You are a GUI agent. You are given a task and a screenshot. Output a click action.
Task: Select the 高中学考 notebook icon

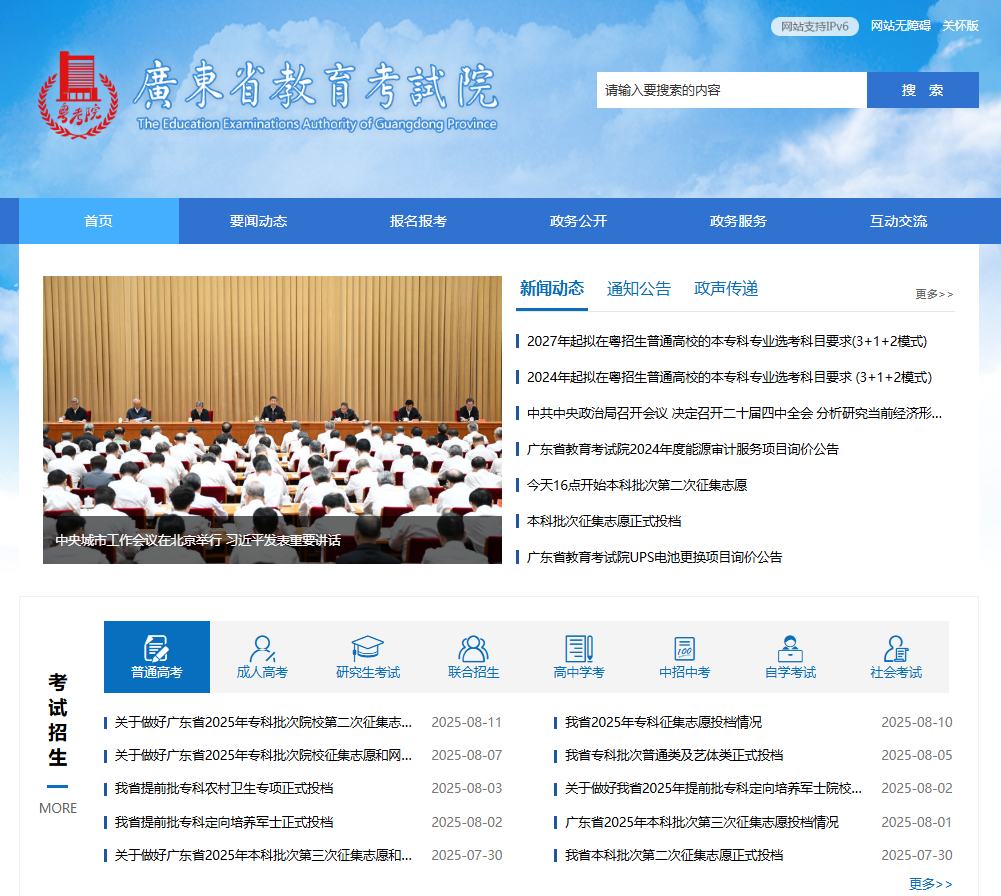579,648
